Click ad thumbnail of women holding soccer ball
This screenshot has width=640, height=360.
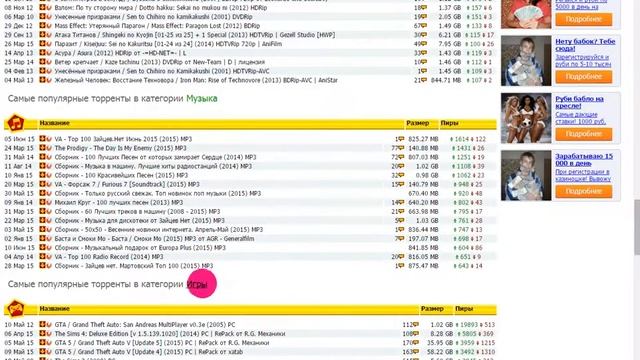[526, 118]
